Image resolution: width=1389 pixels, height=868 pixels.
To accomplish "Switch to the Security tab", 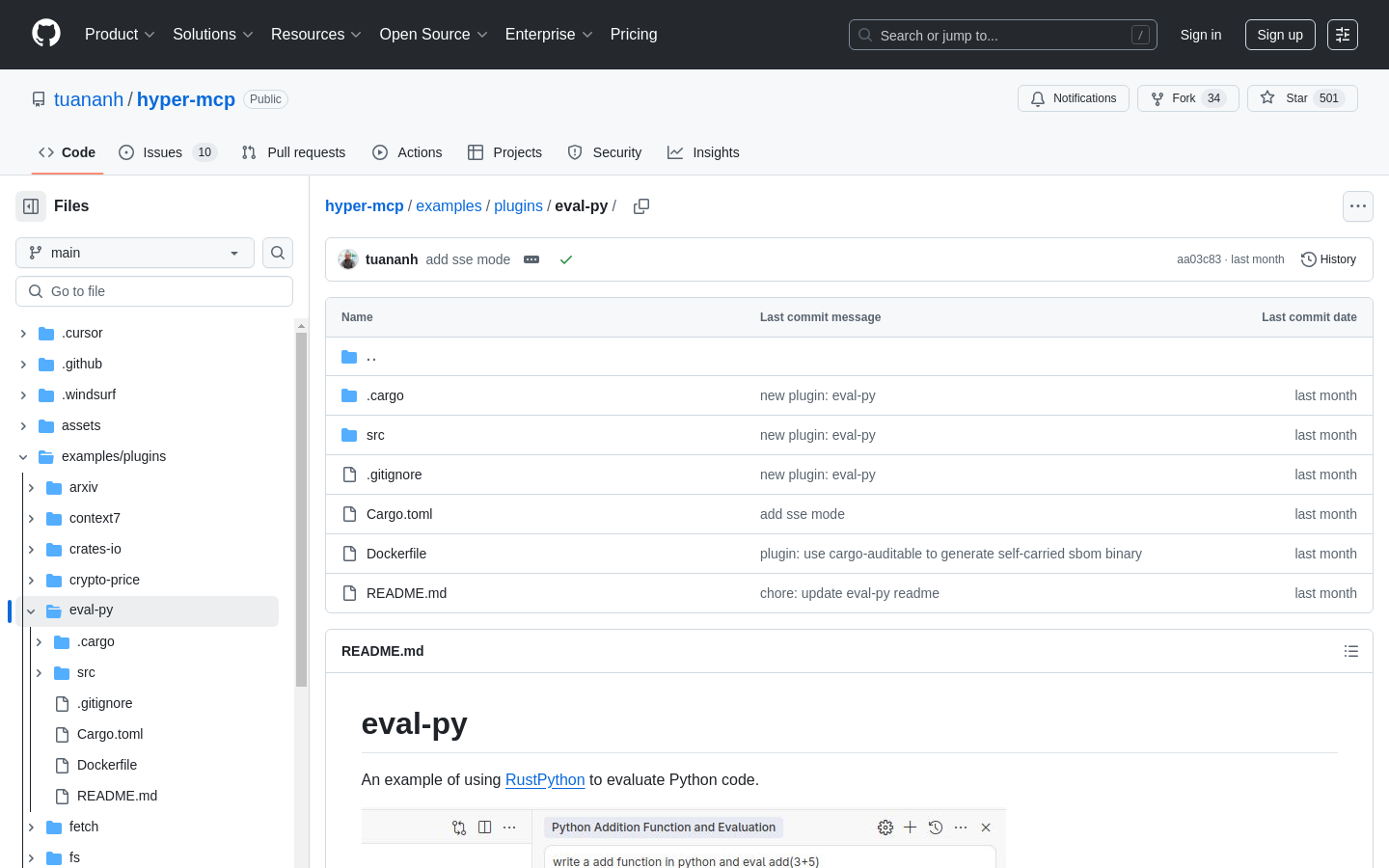I will 605,152.
